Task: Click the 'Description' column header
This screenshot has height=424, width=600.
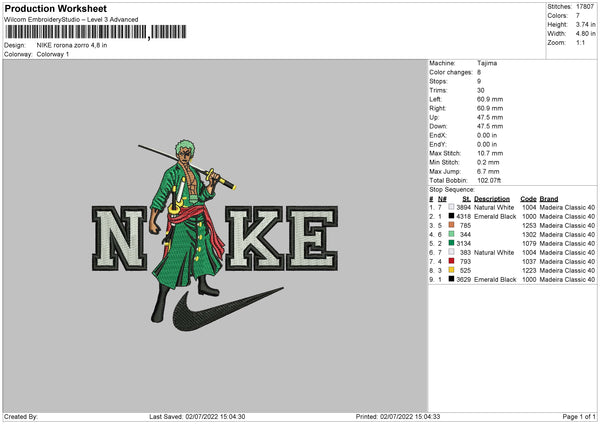Action: click(492, 199)
